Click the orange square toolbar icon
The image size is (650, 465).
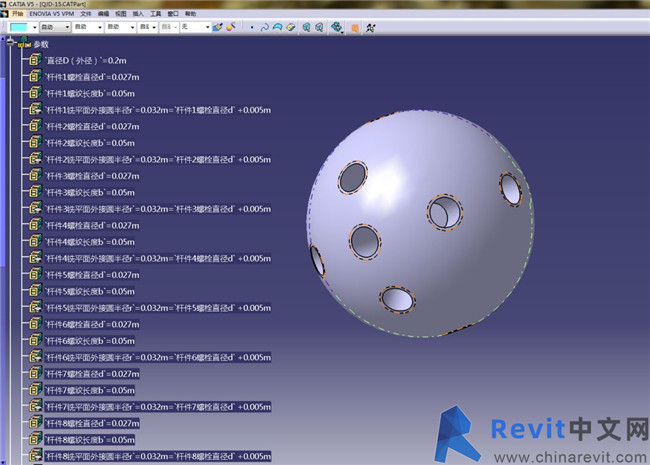click(355, 28)
